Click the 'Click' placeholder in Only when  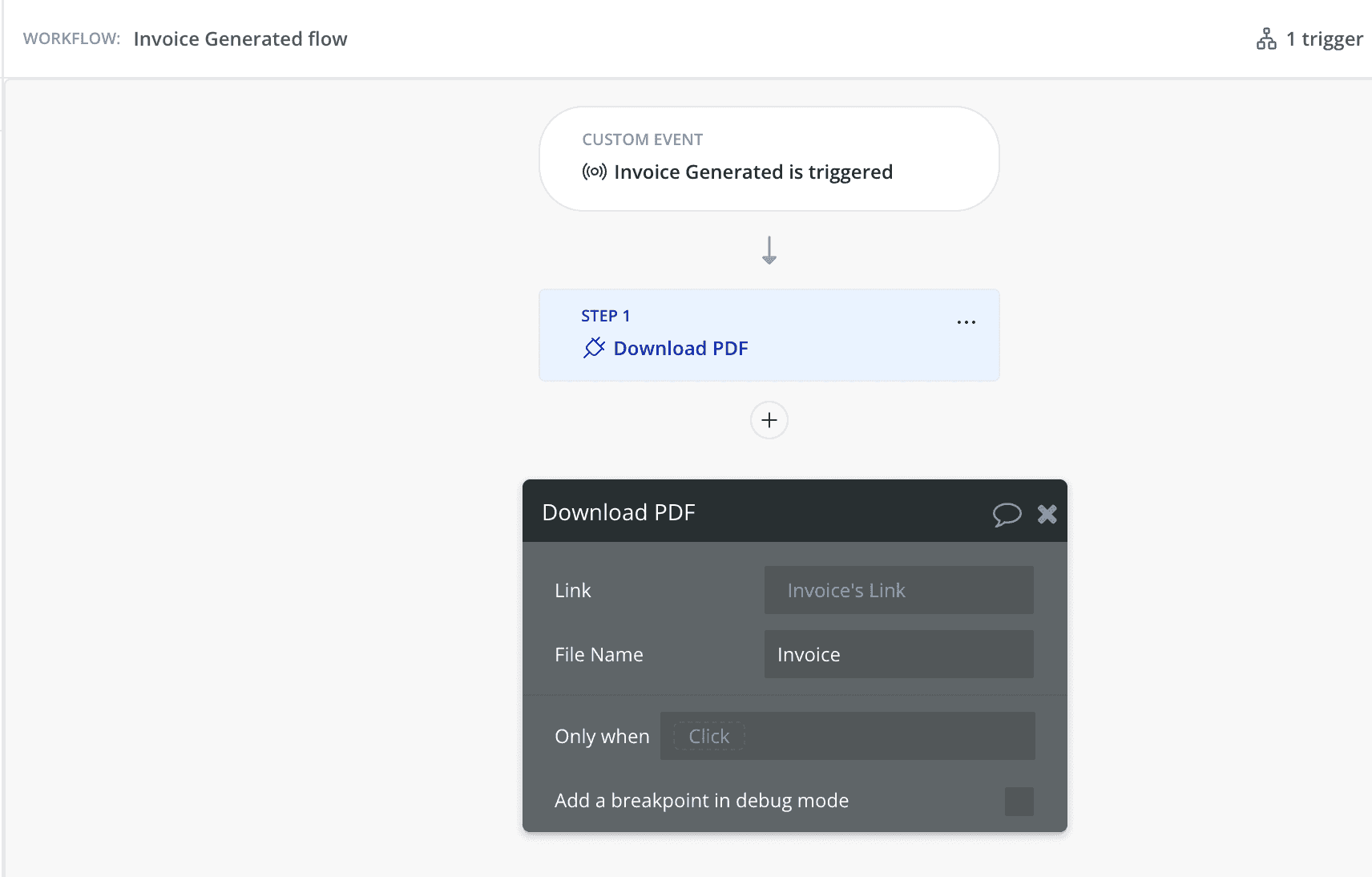(x=709, y=736)
